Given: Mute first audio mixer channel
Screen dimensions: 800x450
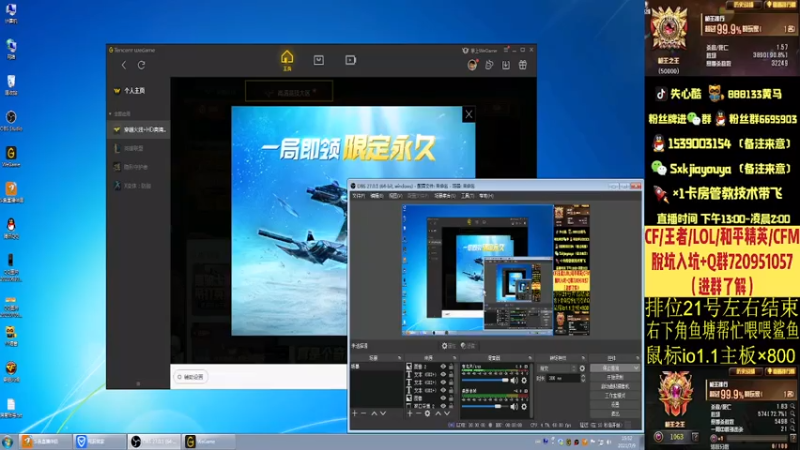Looking at the screenshot, I should pyautogui.click(x=514, y=381).
